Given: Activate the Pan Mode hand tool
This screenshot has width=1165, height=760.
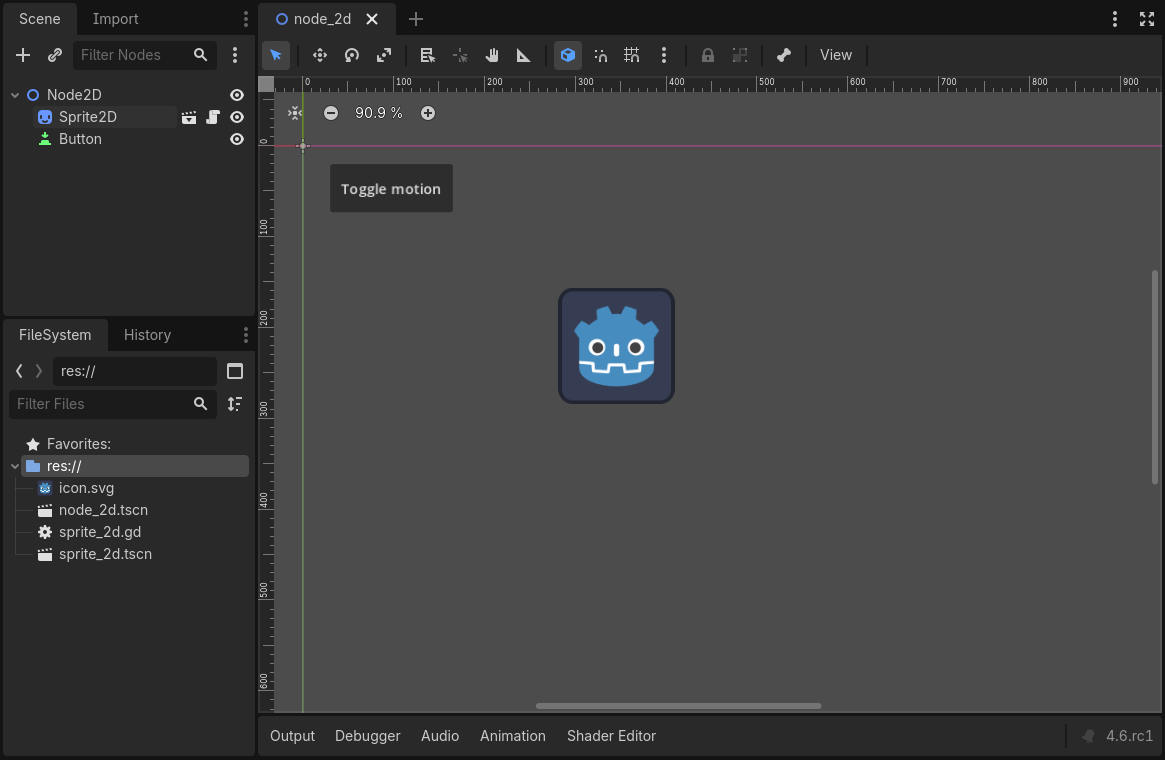Looking at the screenshot, I should click(x=492, y=55).
